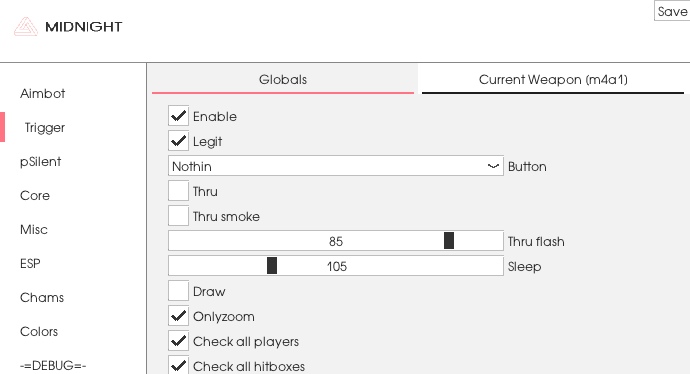
Task: Disable the Onlyzoom checkbox
Action: (x=178, y=316)
